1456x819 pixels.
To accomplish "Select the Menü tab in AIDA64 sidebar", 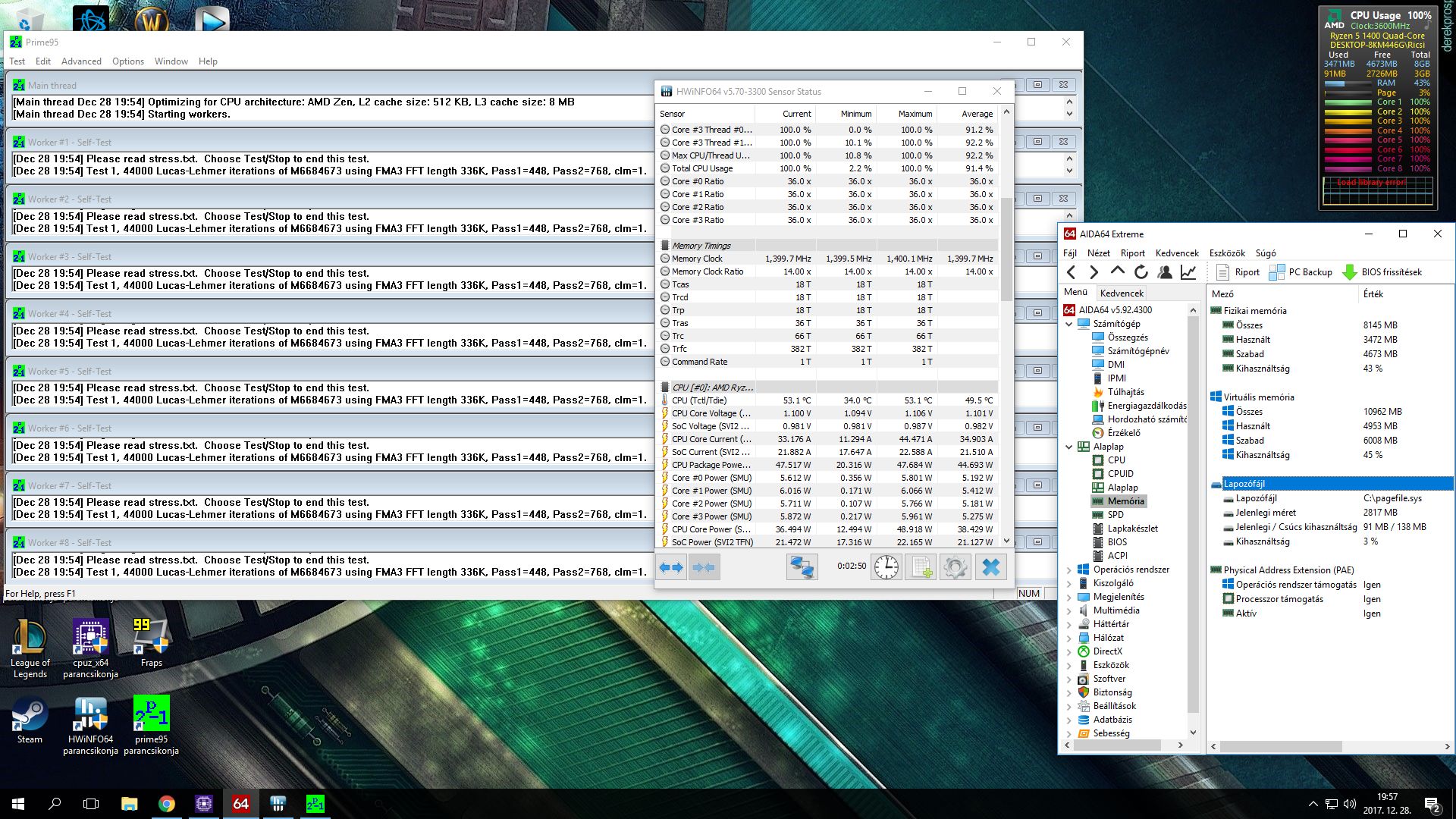I will (1075, 292).
